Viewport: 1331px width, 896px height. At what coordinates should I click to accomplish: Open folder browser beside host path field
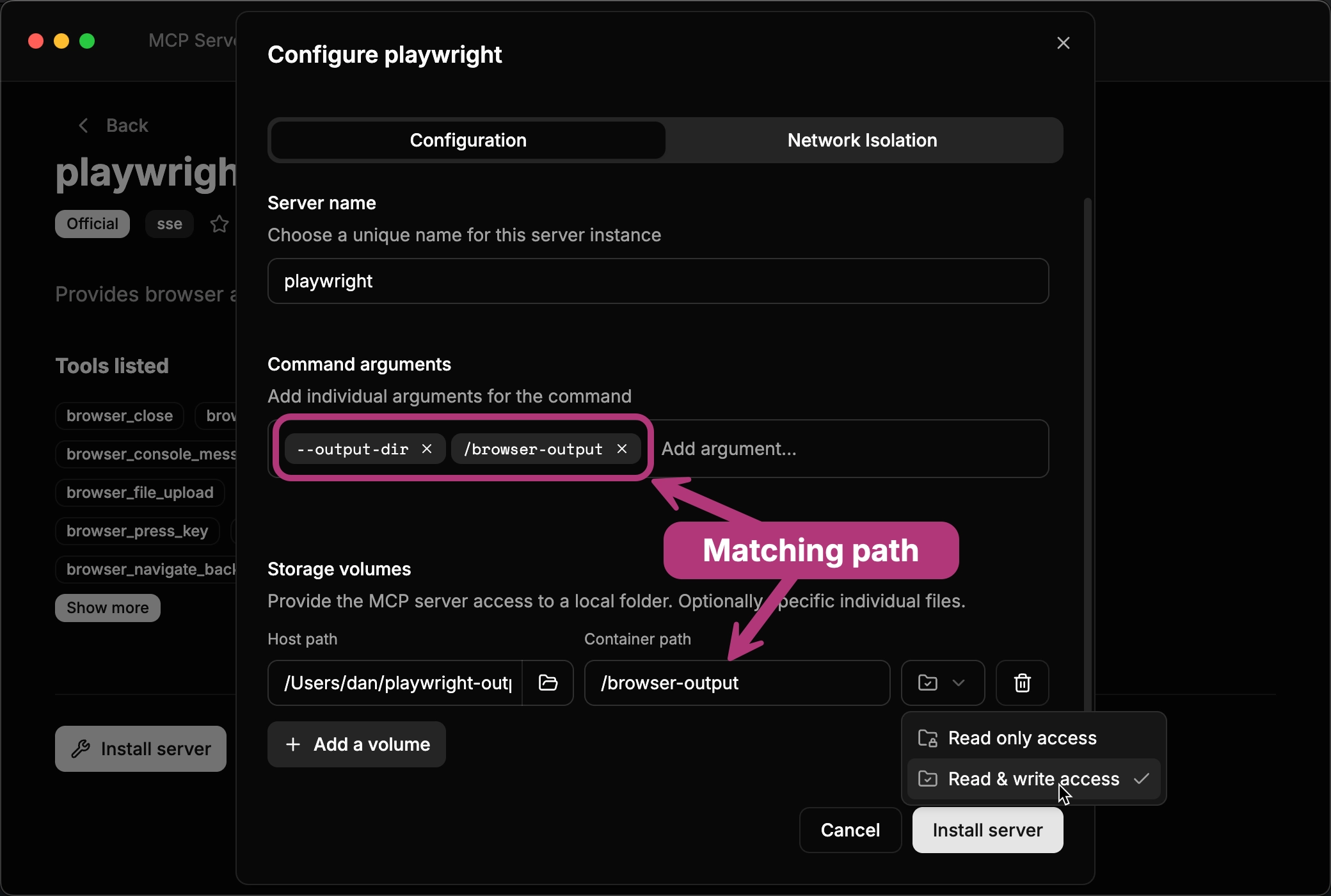(x=548, y=683)
